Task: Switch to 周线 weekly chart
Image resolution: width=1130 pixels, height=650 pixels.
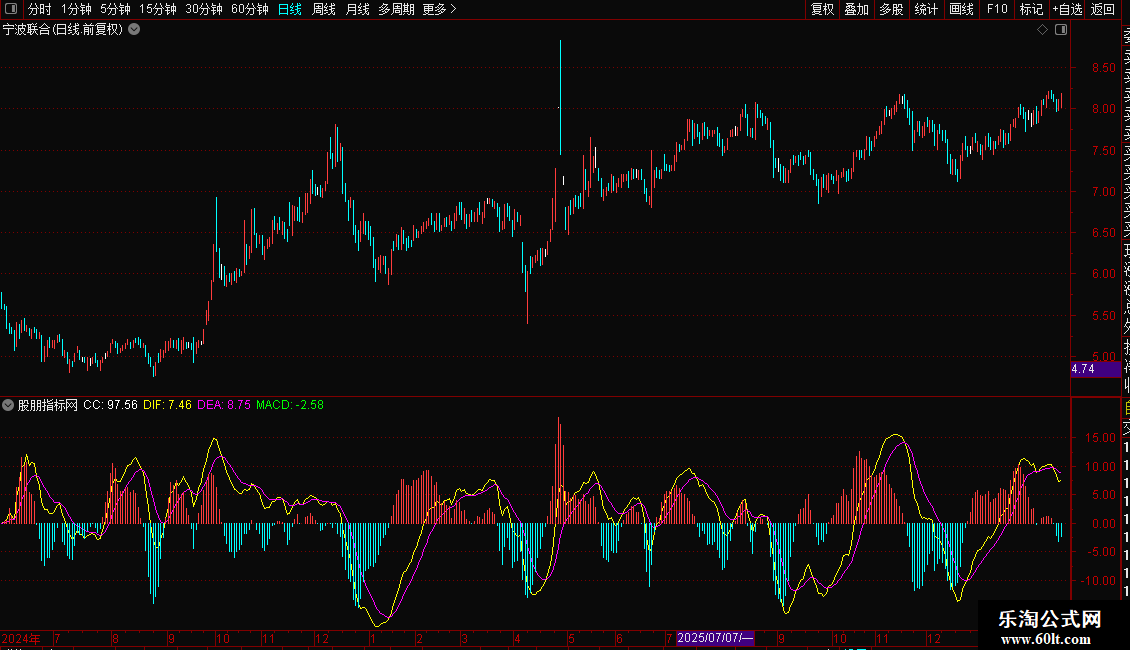Action: click(x=324, y=9)
